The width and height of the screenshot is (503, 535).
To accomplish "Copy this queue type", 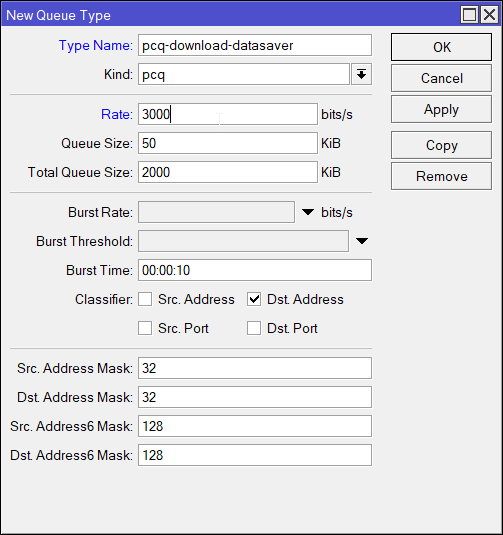I will tap(441, 145).
